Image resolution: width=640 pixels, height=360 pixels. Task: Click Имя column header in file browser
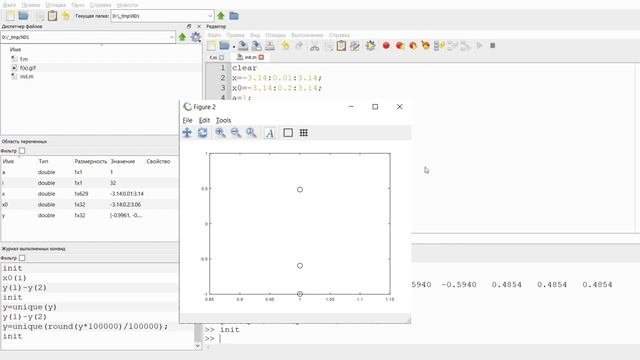click(x=15, y=49)
